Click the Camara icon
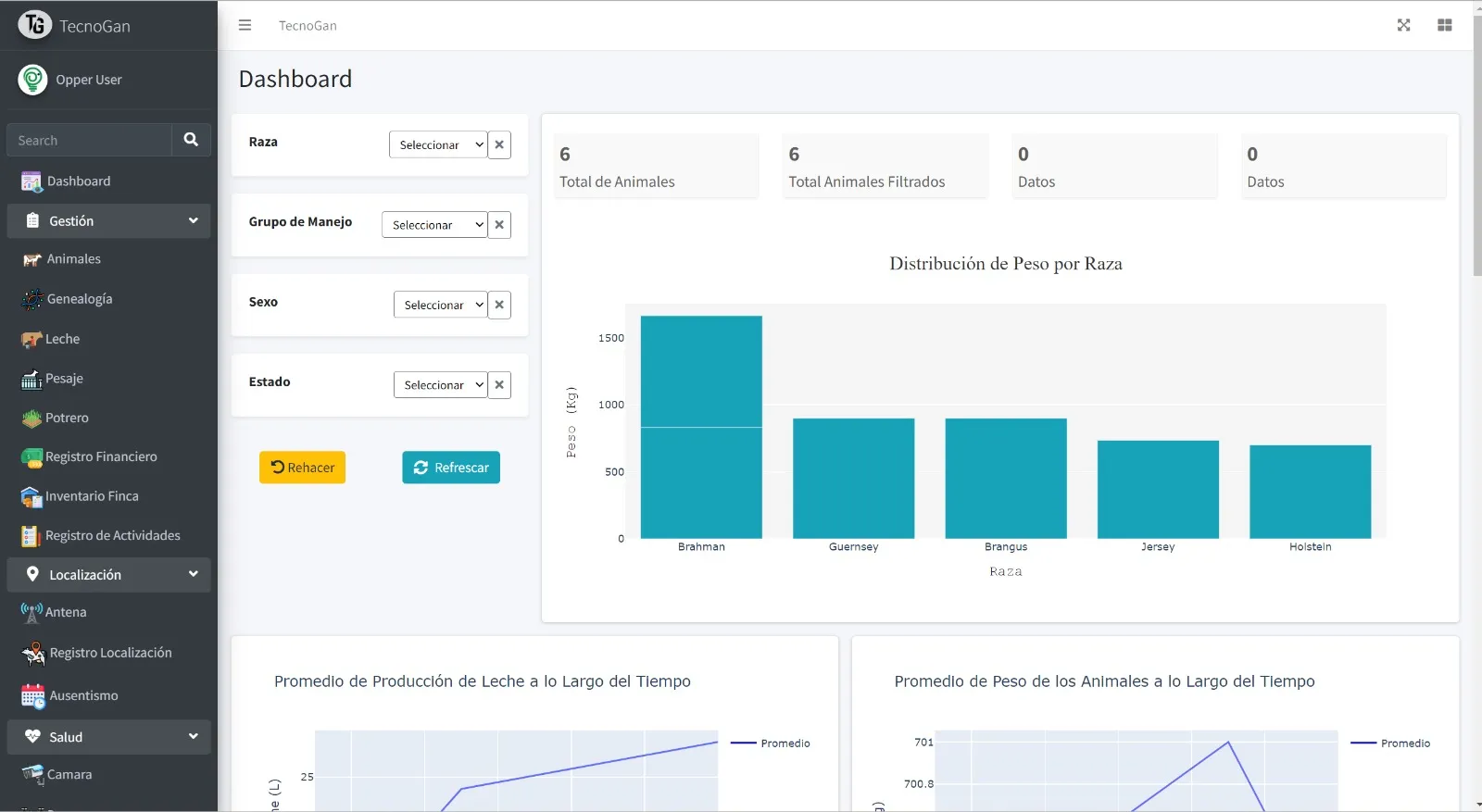 (32, 775)
